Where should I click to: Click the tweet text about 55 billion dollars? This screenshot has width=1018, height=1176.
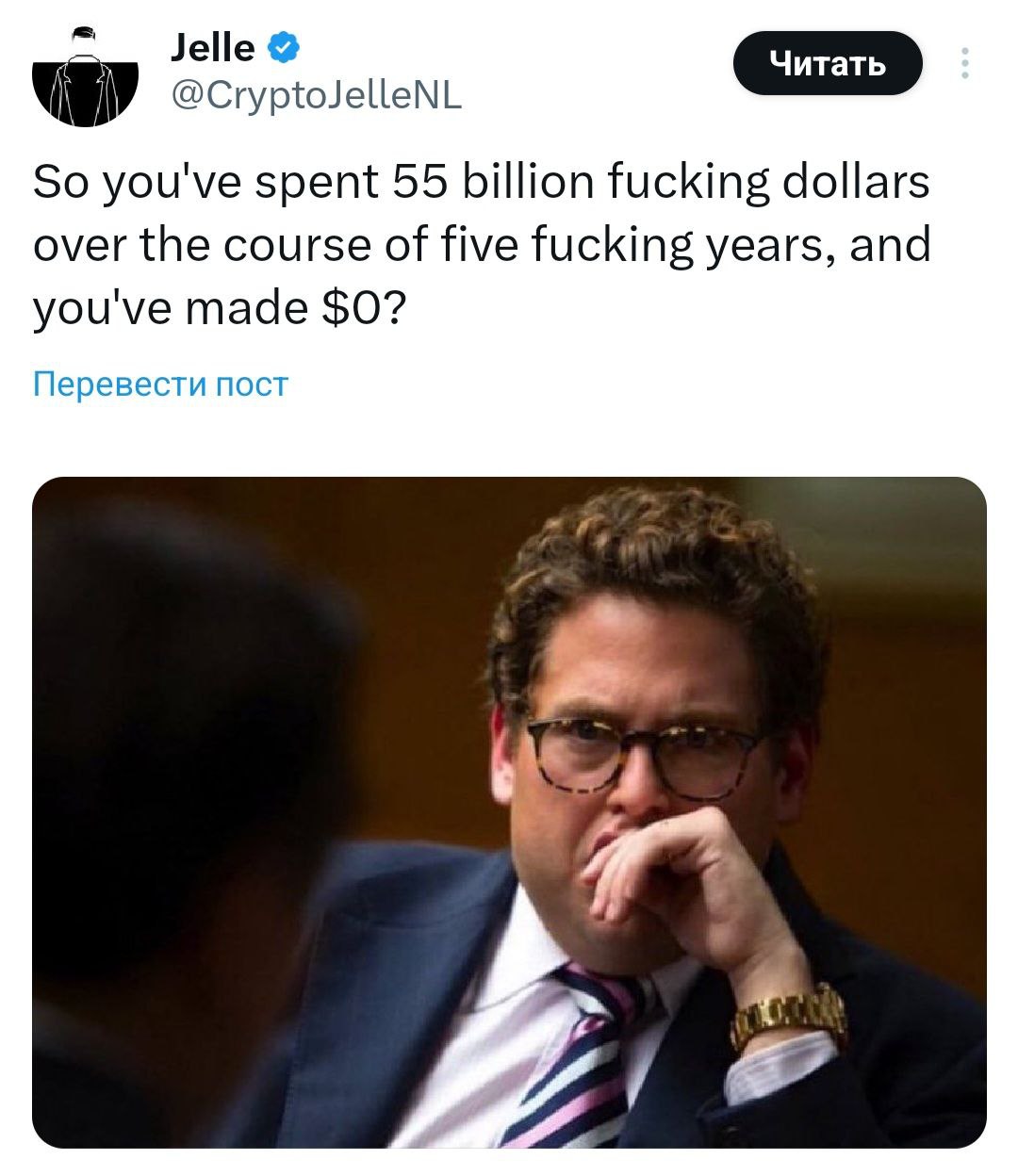481,245
